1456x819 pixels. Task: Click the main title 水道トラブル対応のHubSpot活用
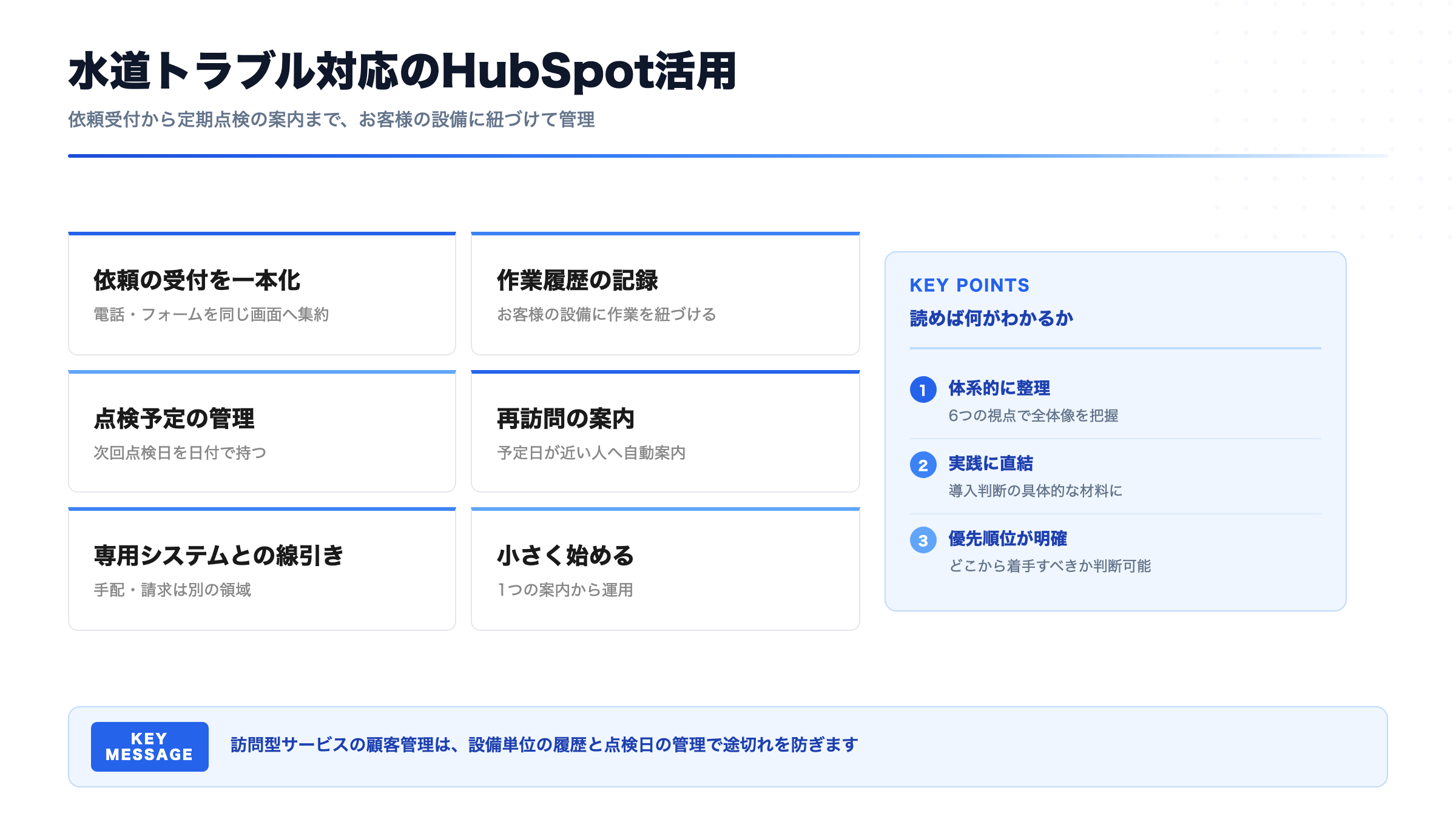pyautogui.click(x=403, y=72)
